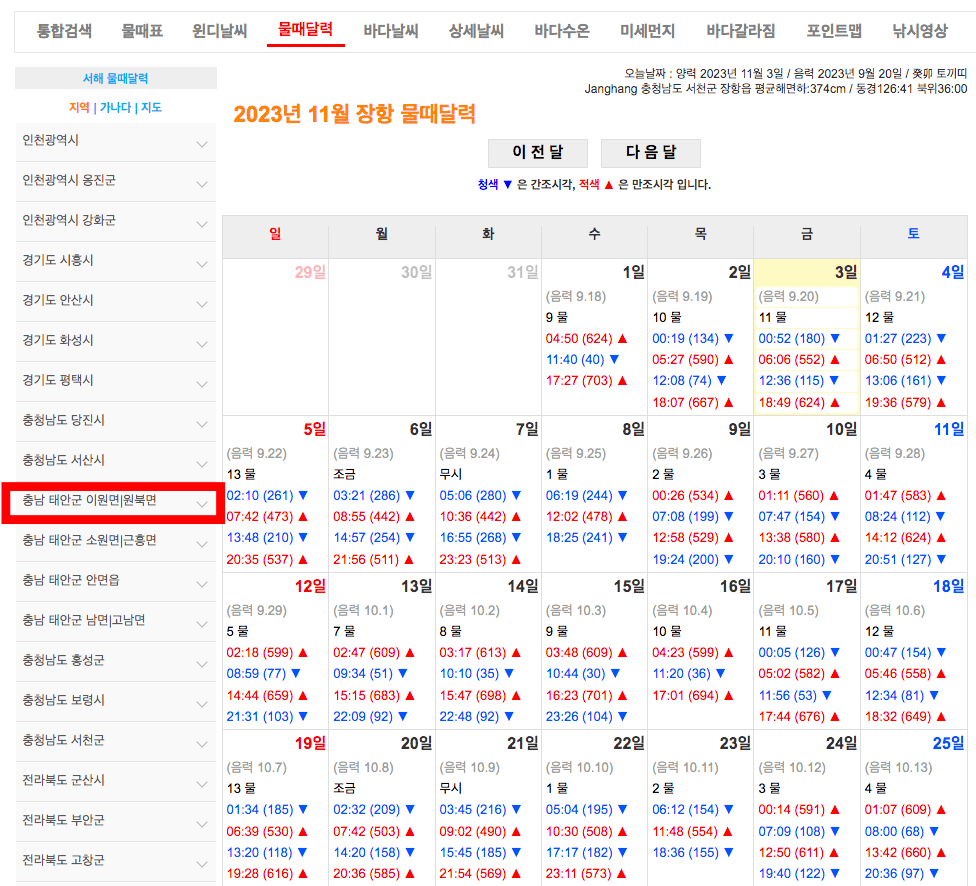Expand the 전라북도 부안군 chevron
The width and height of the screenshot is (976, 886).
202,824
